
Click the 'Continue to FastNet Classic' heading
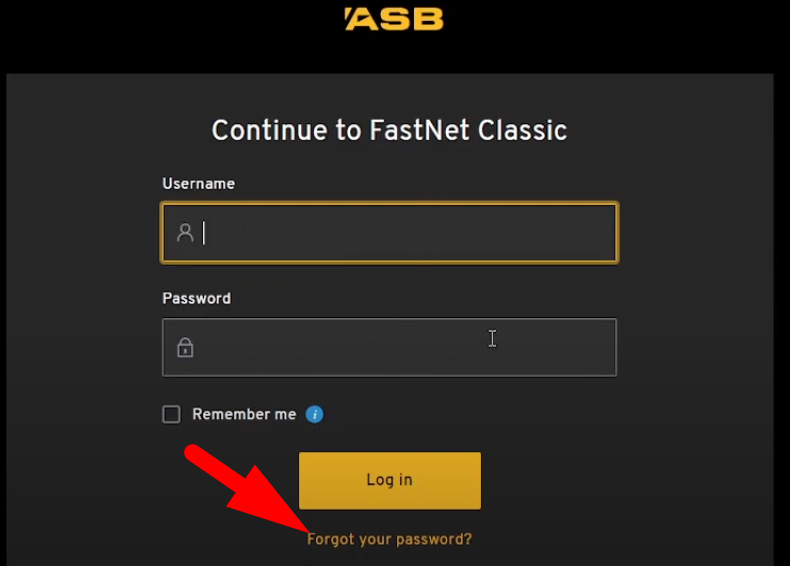pyautogui.click(x=389, y=130)
